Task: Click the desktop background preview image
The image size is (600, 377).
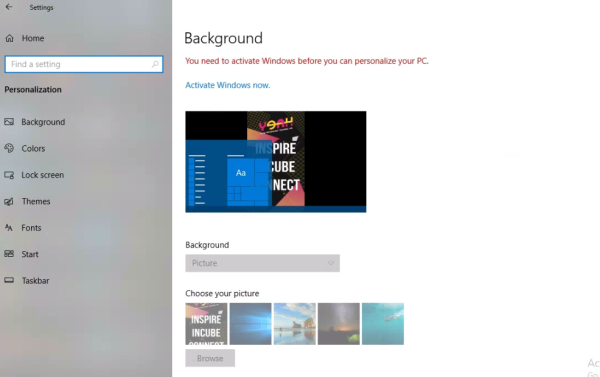Action: tap(276, 162)
